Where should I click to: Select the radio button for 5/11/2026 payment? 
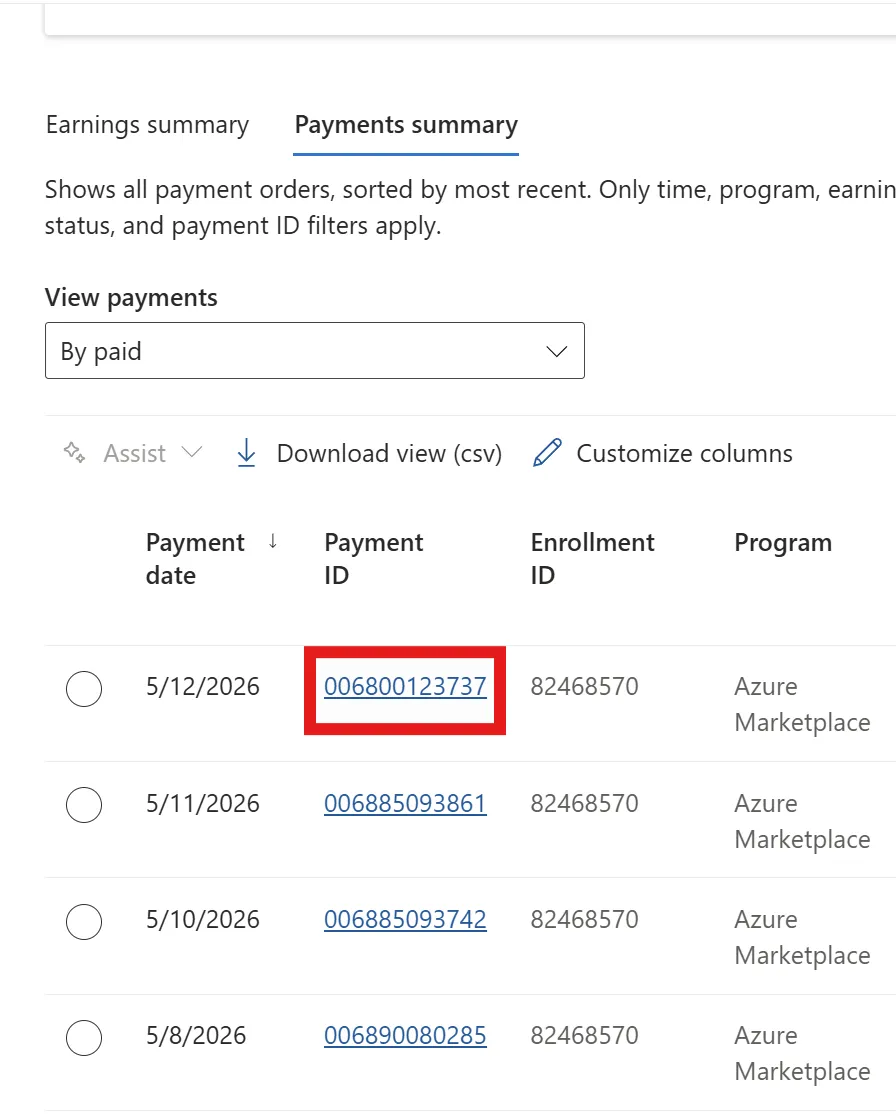point(84,805)
